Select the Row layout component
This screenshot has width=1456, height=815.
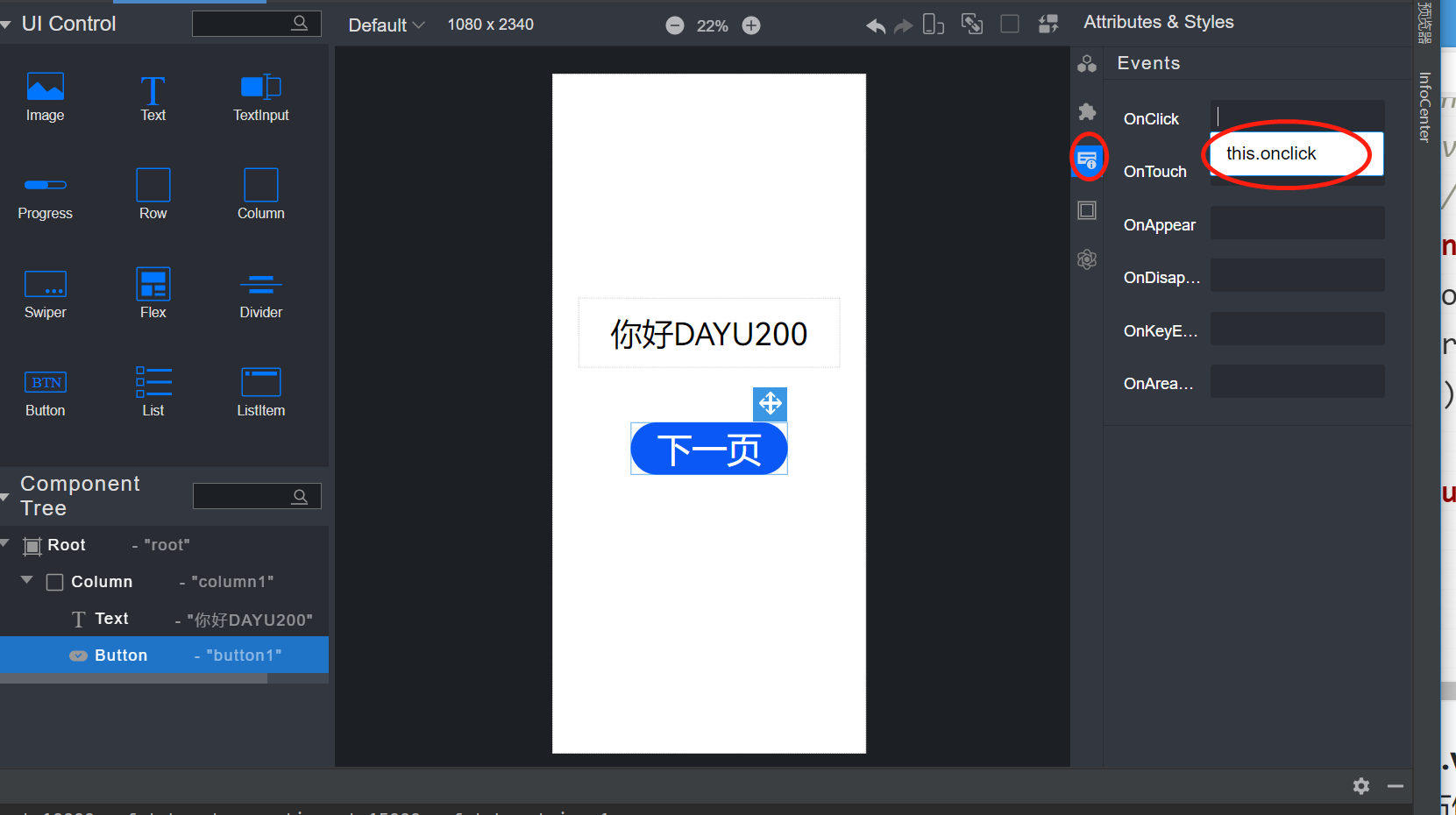click(153, 185)
